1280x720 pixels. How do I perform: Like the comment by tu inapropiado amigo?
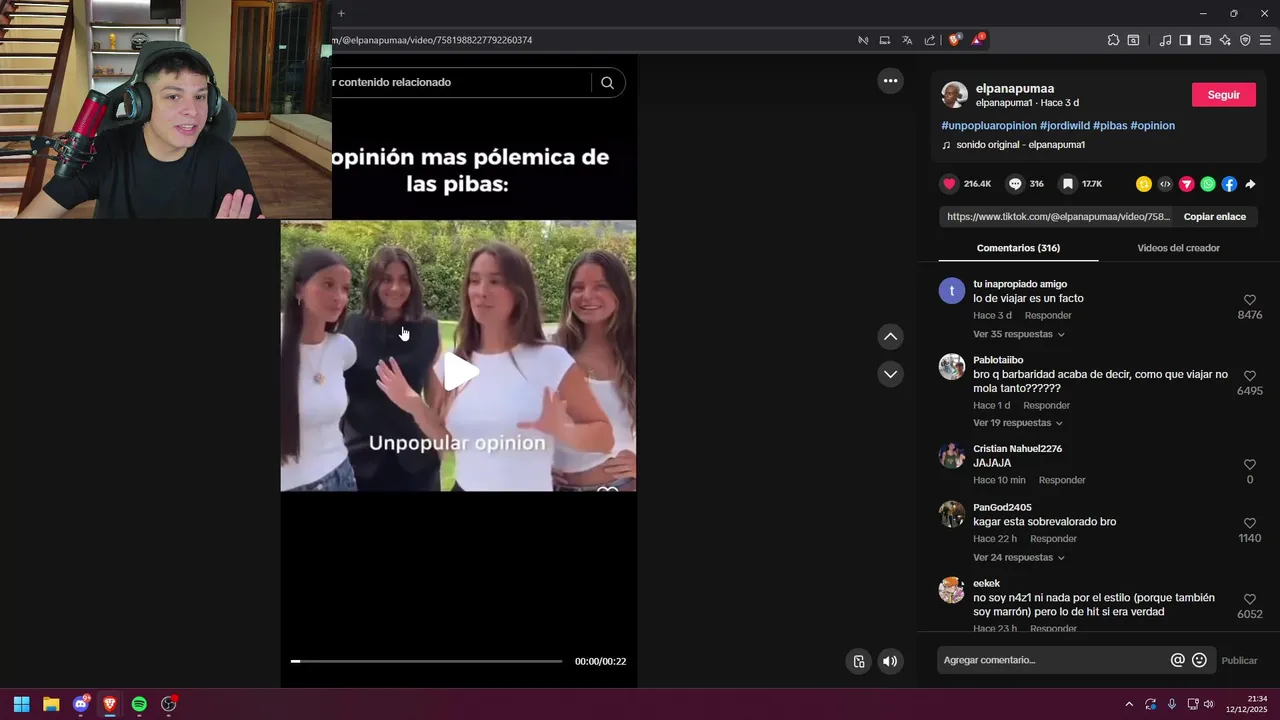click(x=1249, y=300)
